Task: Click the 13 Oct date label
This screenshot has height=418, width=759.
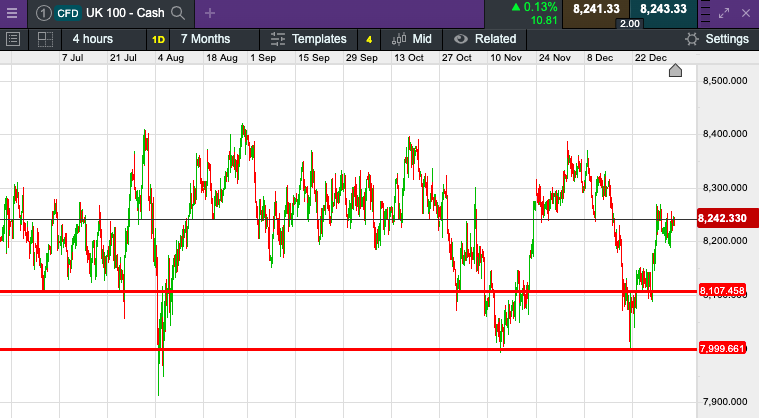Action: (409, 58)
